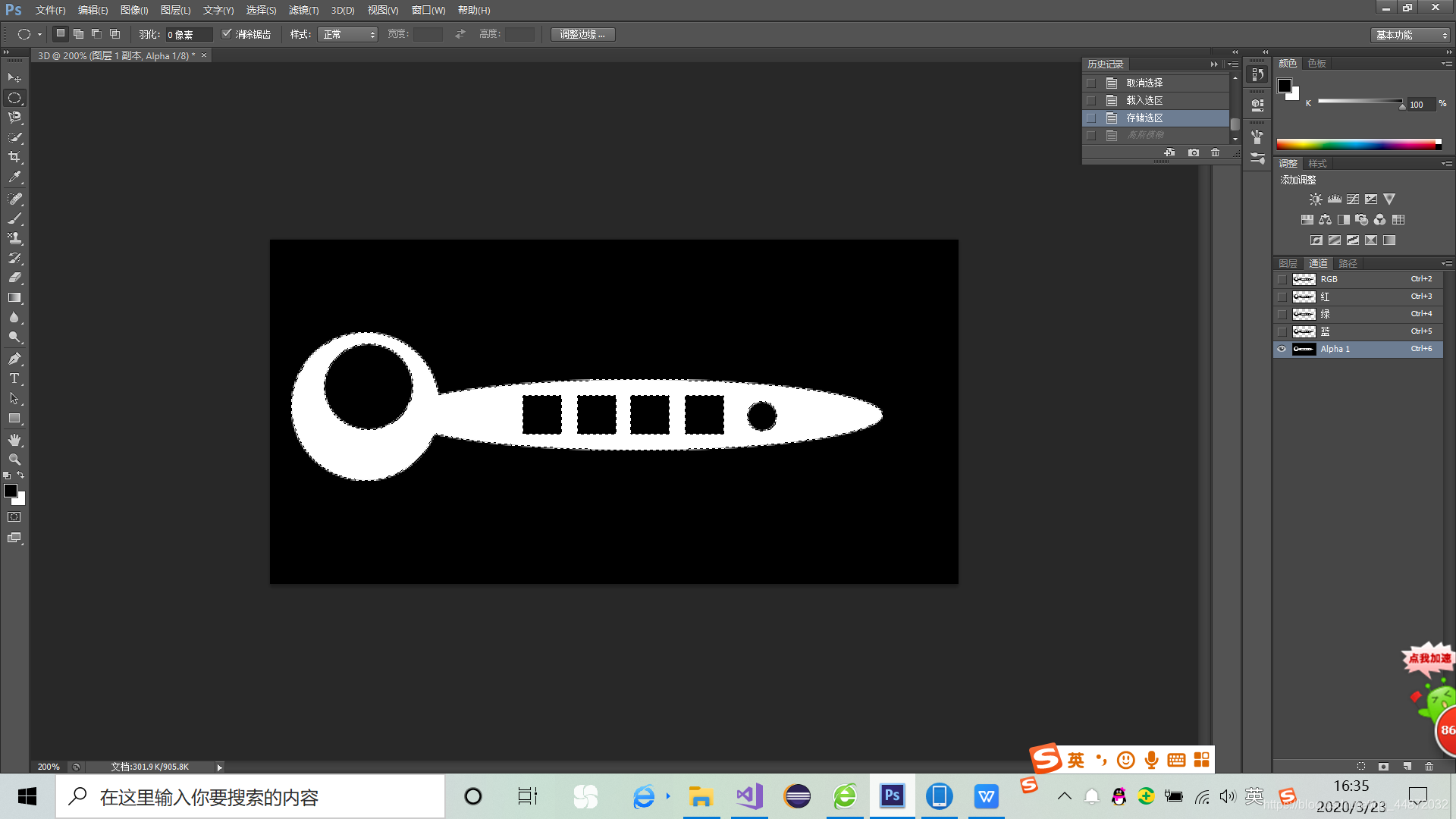Click the Pen tool icon

(x=14, y=359)
